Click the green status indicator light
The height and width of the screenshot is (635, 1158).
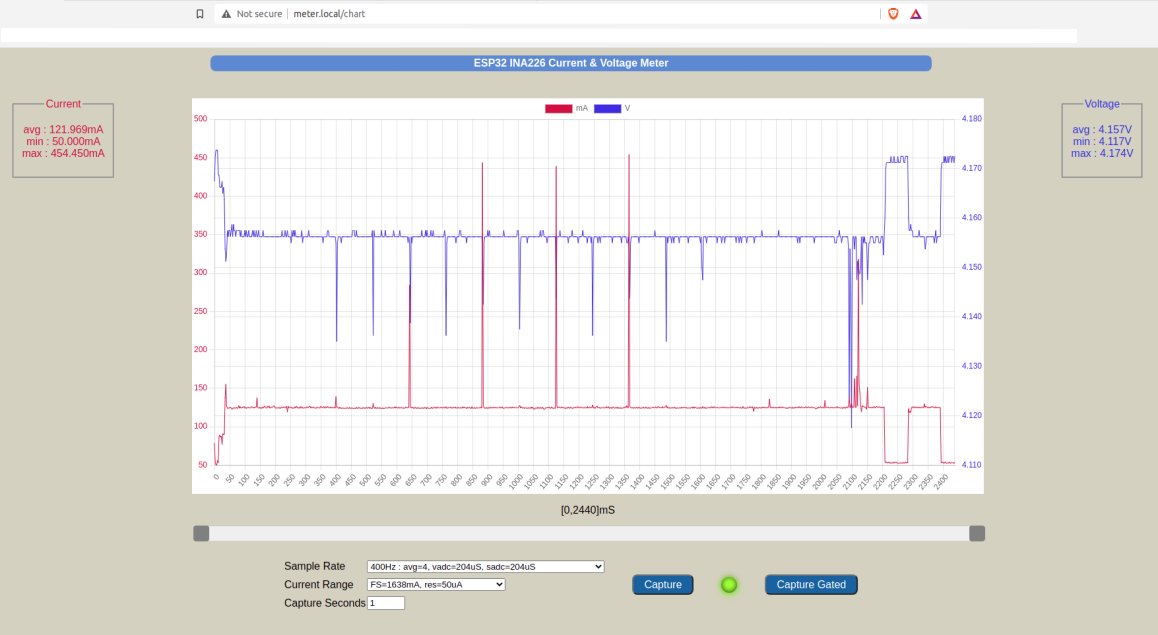[x=729, y=585]
